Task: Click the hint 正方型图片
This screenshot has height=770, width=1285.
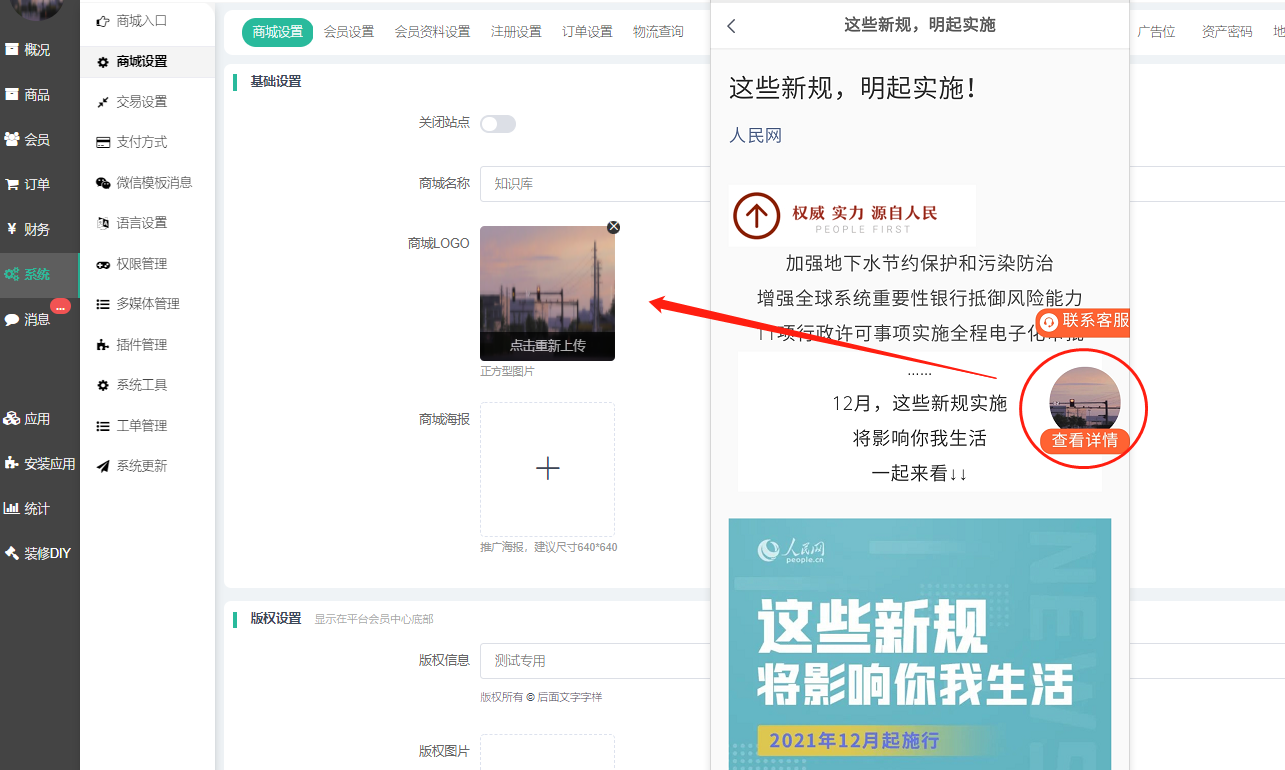Action: point(507,371)
